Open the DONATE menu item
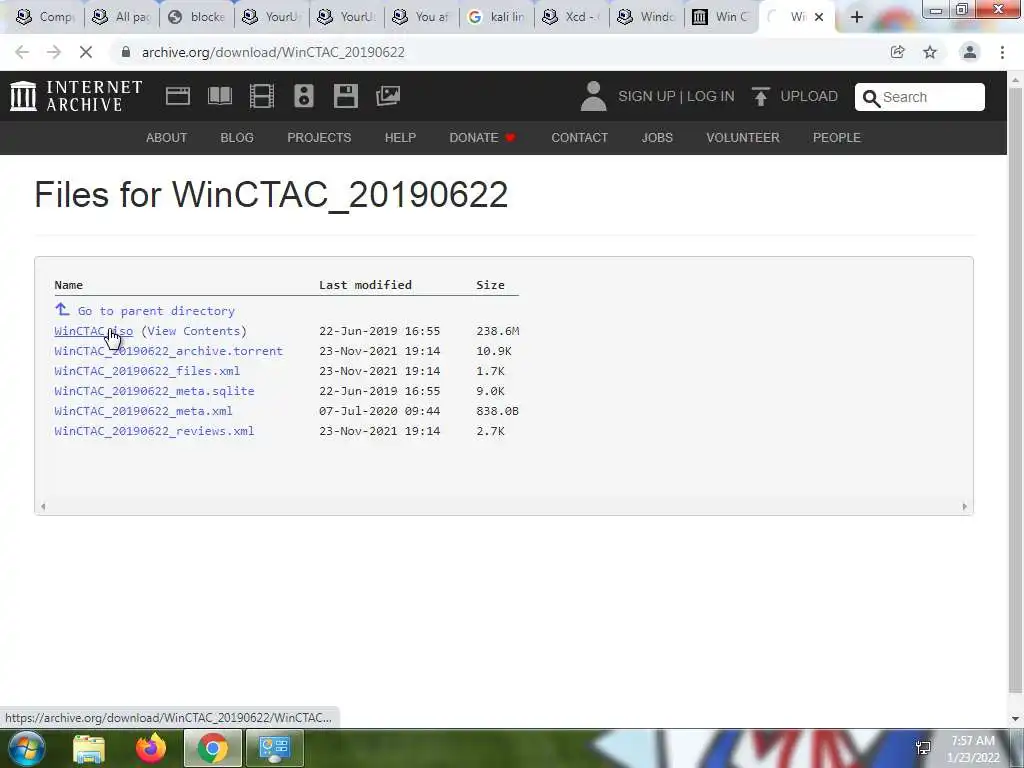1024x768 pixels. point(483,138)
